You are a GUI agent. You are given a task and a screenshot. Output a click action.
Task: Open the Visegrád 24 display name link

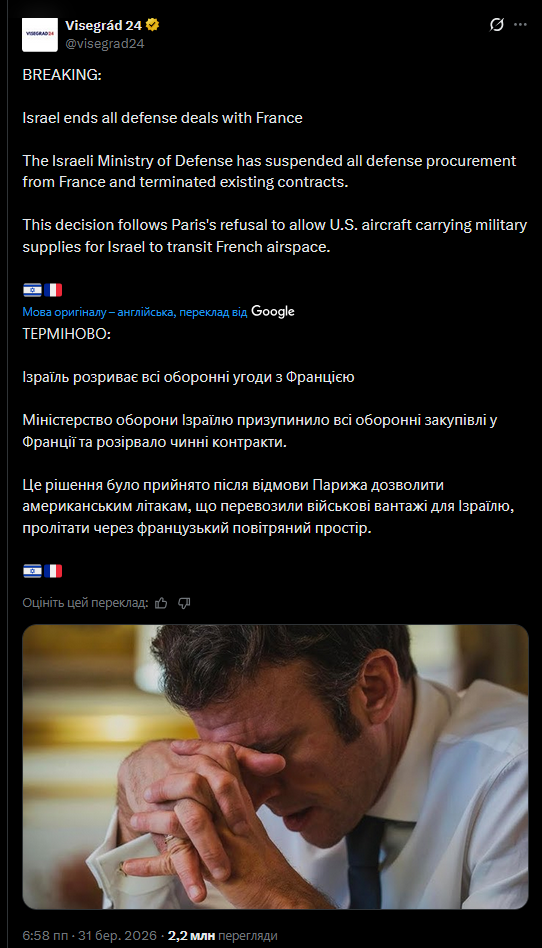pyautogui.click(x=105, y=25)
